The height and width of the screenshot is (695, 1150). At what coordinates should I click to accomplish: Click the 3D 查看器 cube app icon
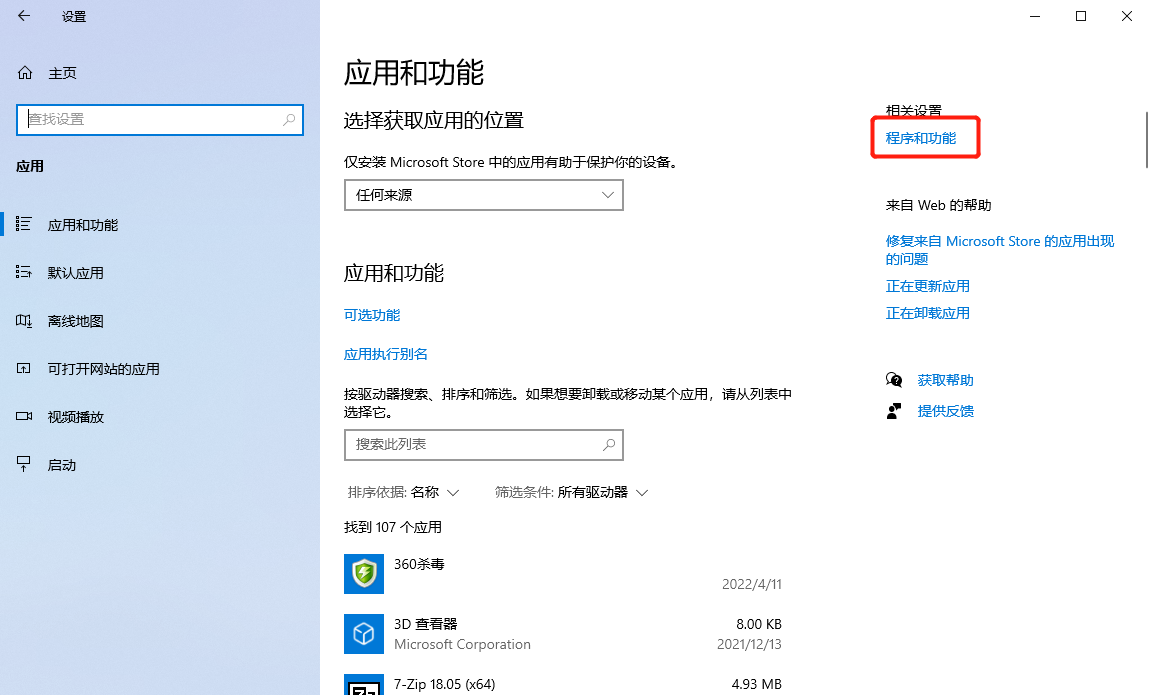click(364, 633)
